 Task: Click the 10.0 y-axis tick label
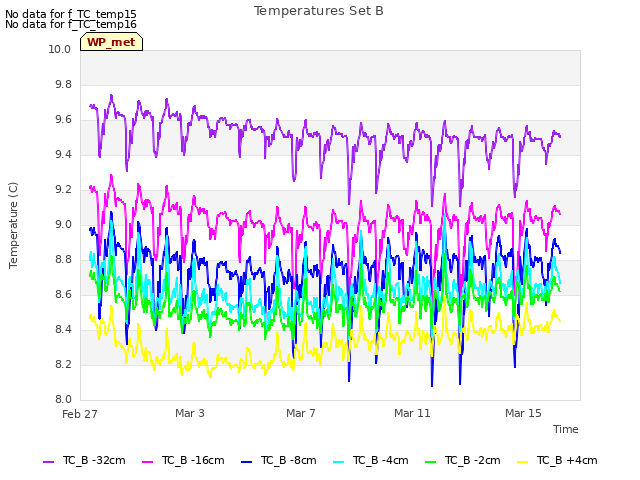(x=60, y=49)
